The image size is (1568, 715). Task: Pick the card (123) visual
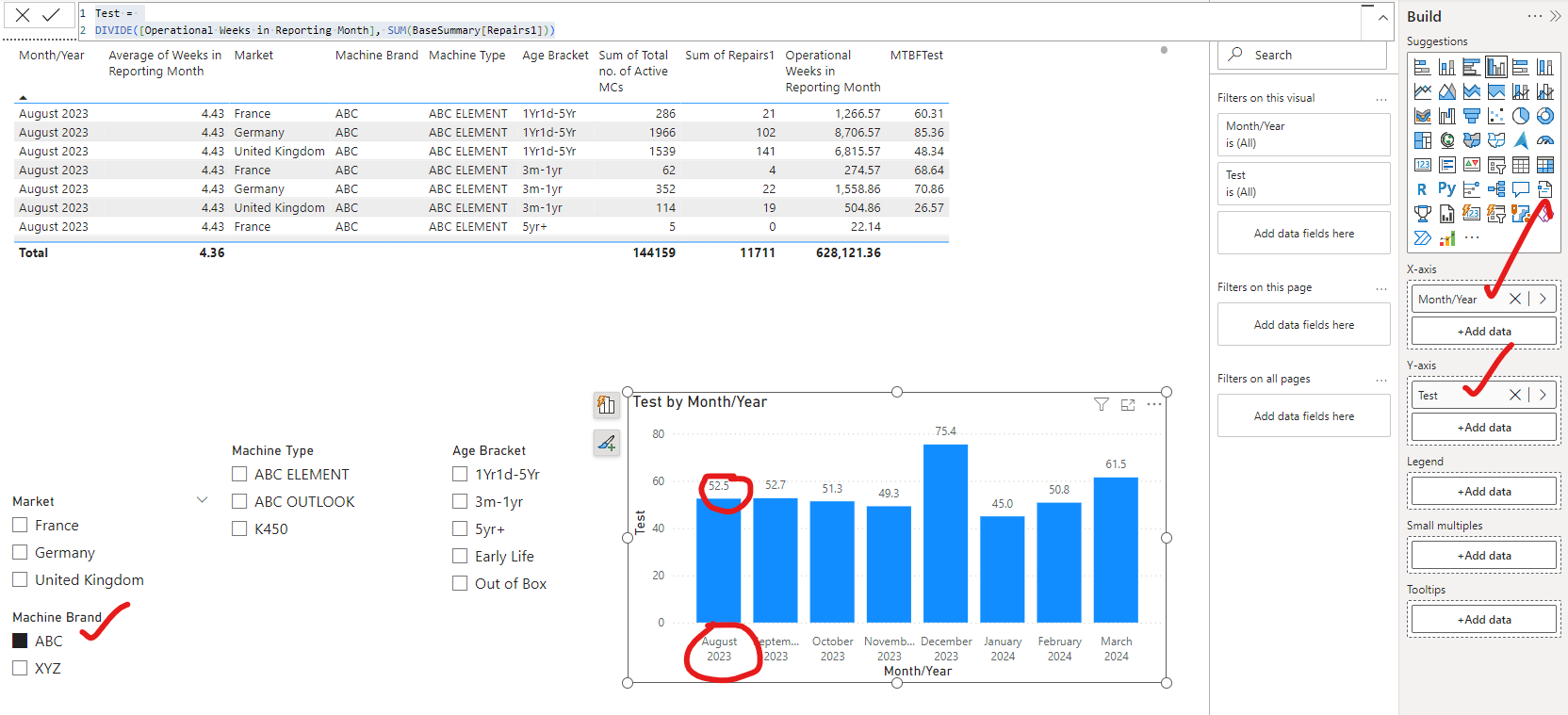click(1423, 165)
